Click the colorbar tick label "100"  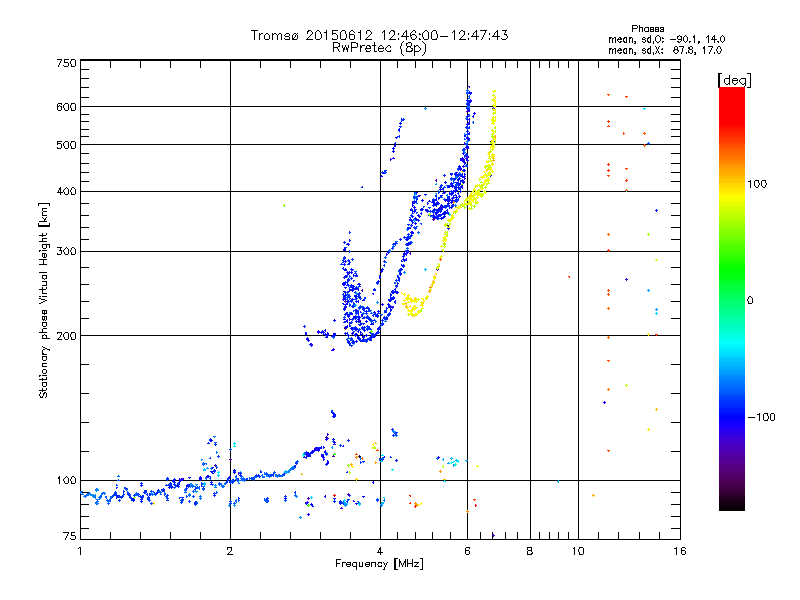[757, 184]
